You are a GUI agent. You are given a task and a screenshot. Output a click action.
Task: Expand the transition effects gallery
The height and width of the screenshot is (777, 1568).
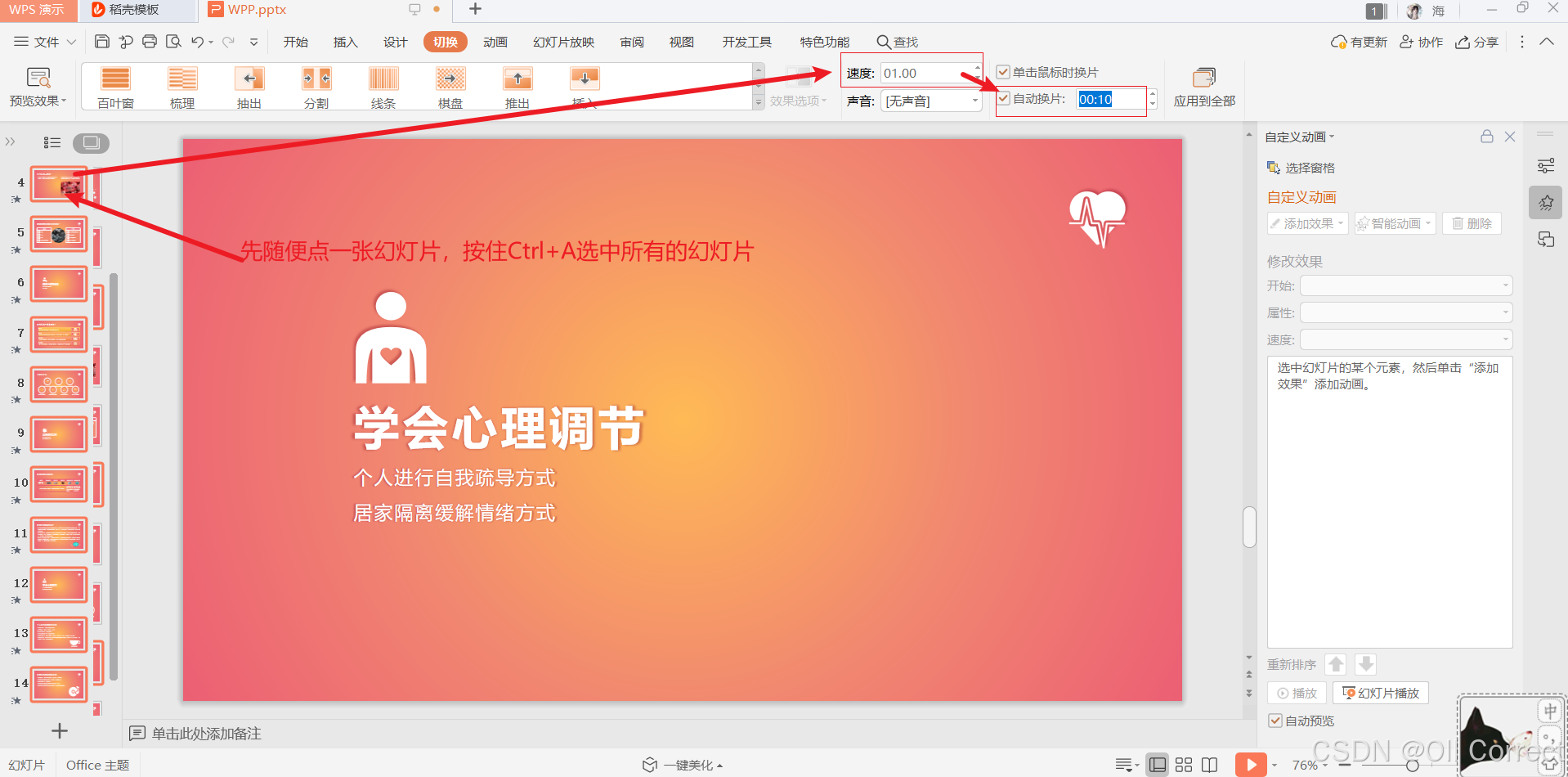click(759, 102)
